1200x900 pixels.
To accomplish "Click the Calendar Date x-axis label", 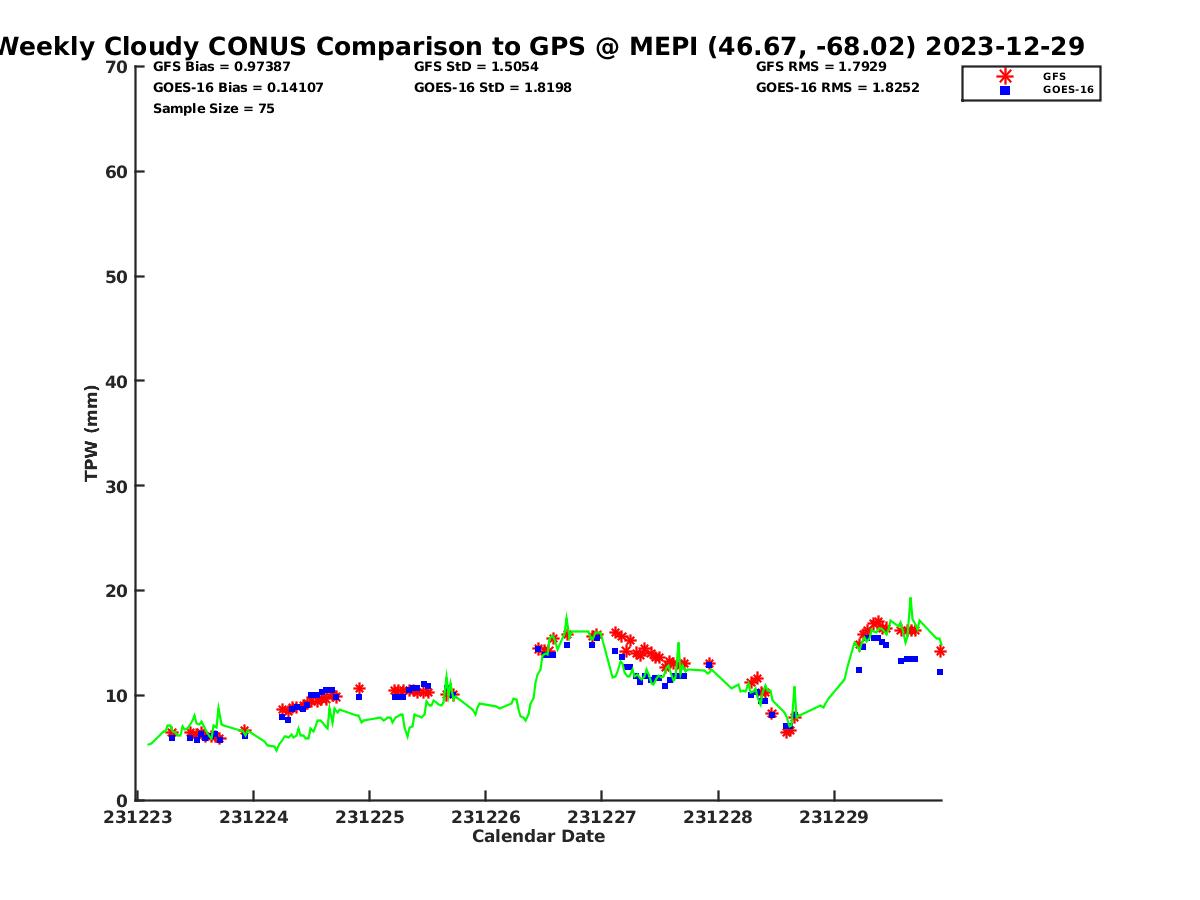I will [538, 836].
